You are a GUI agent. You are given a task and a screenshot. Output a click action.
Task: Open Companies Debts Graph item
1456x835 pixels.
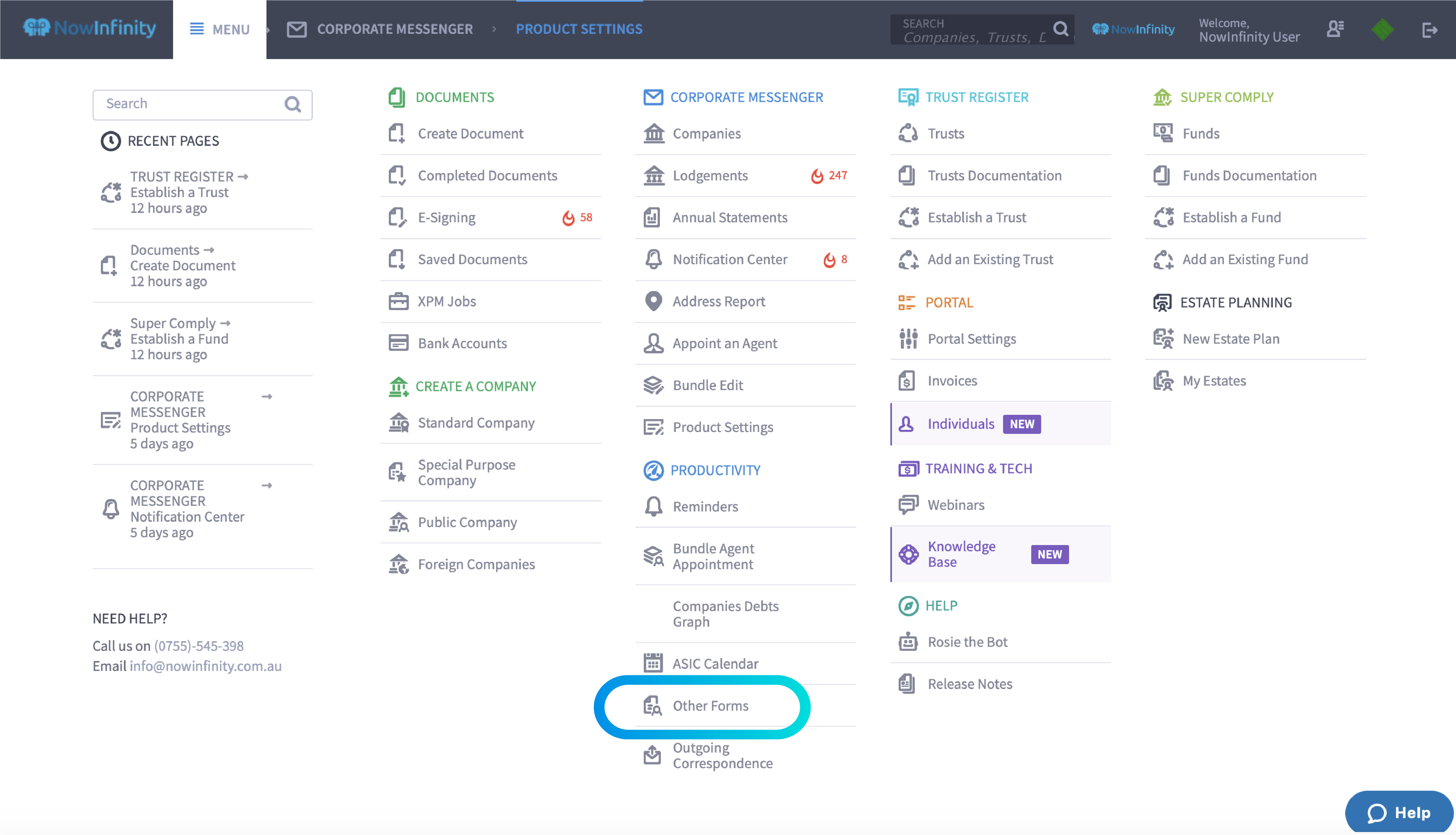click(745, 614)
